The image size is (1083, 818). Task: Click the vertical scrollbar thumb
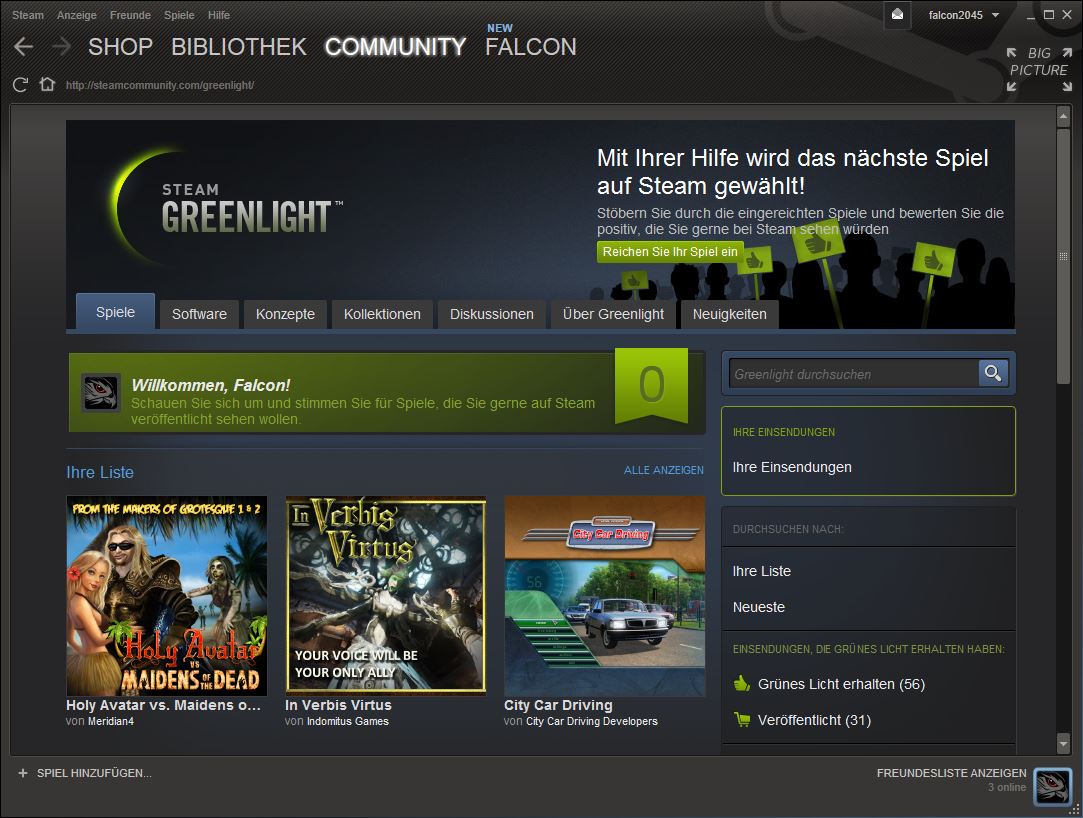(1063, 256)
